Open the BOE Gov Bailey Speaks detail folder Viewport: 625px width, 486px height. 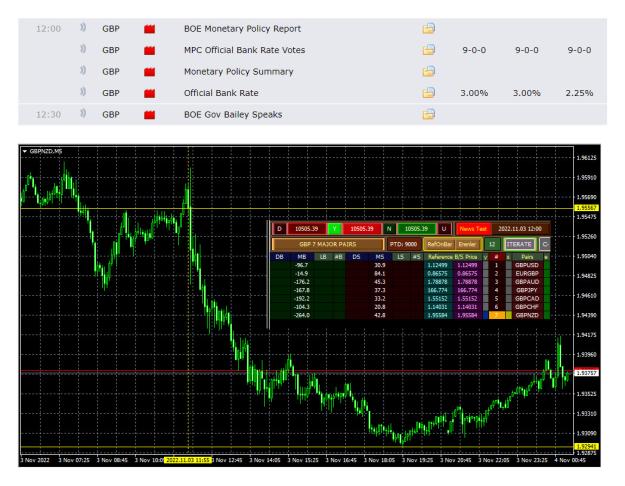coord(428,114)
